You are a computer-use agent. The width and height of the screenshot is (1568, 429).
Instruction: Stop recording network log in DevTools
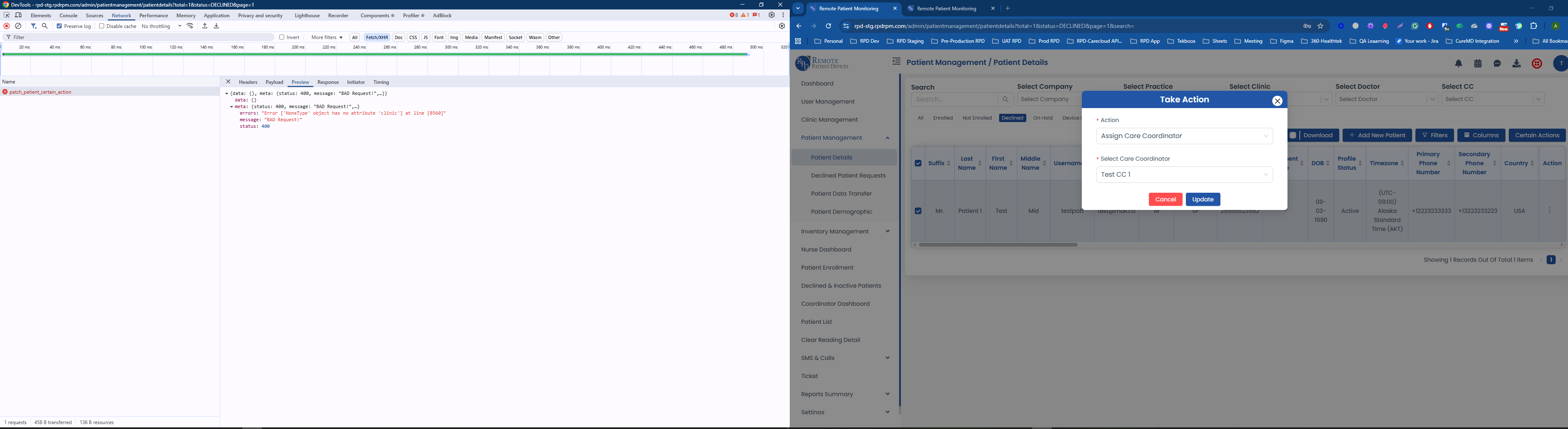coord(7,26)
